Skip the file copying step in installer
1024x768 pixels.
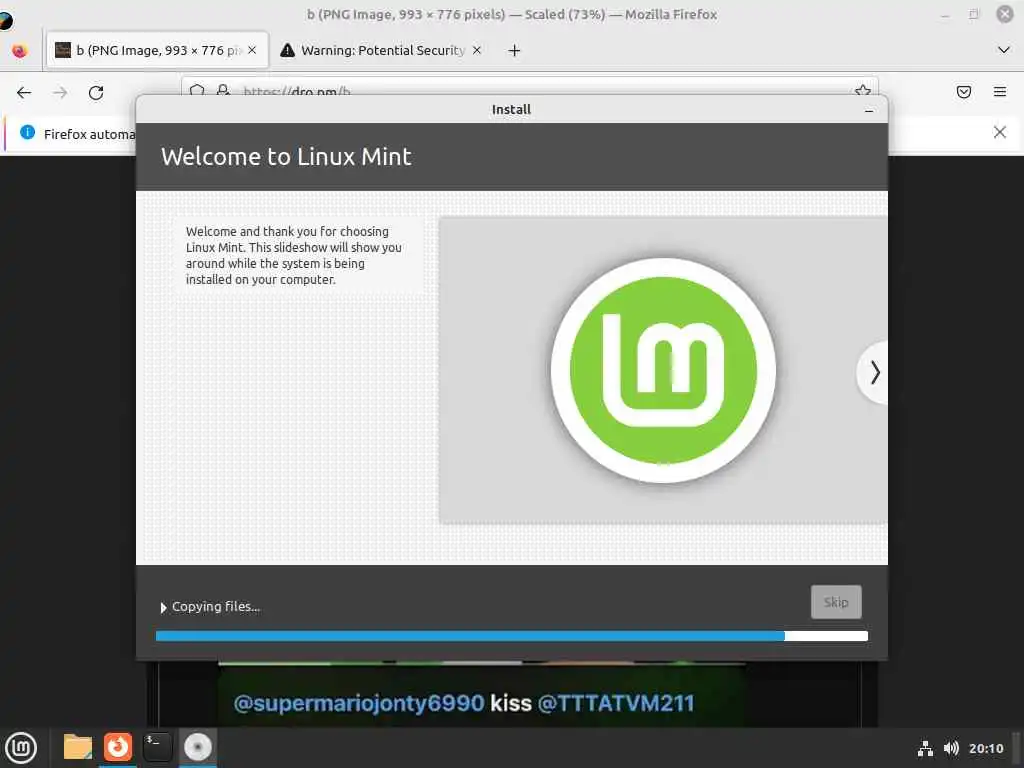pyautogui.click(x=836, y=602)
